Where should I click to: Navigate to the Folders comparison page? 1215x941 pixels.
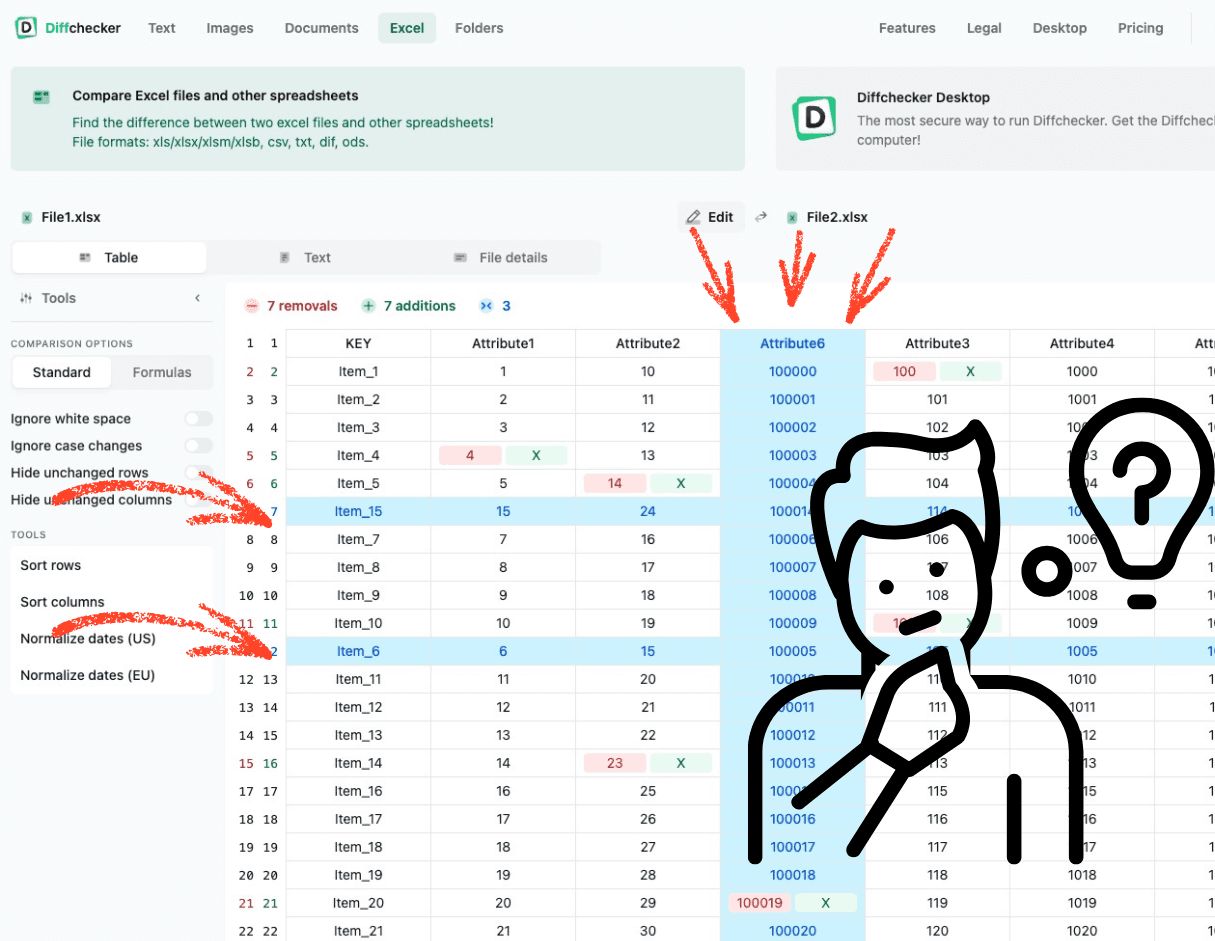(x=479, y=28)
